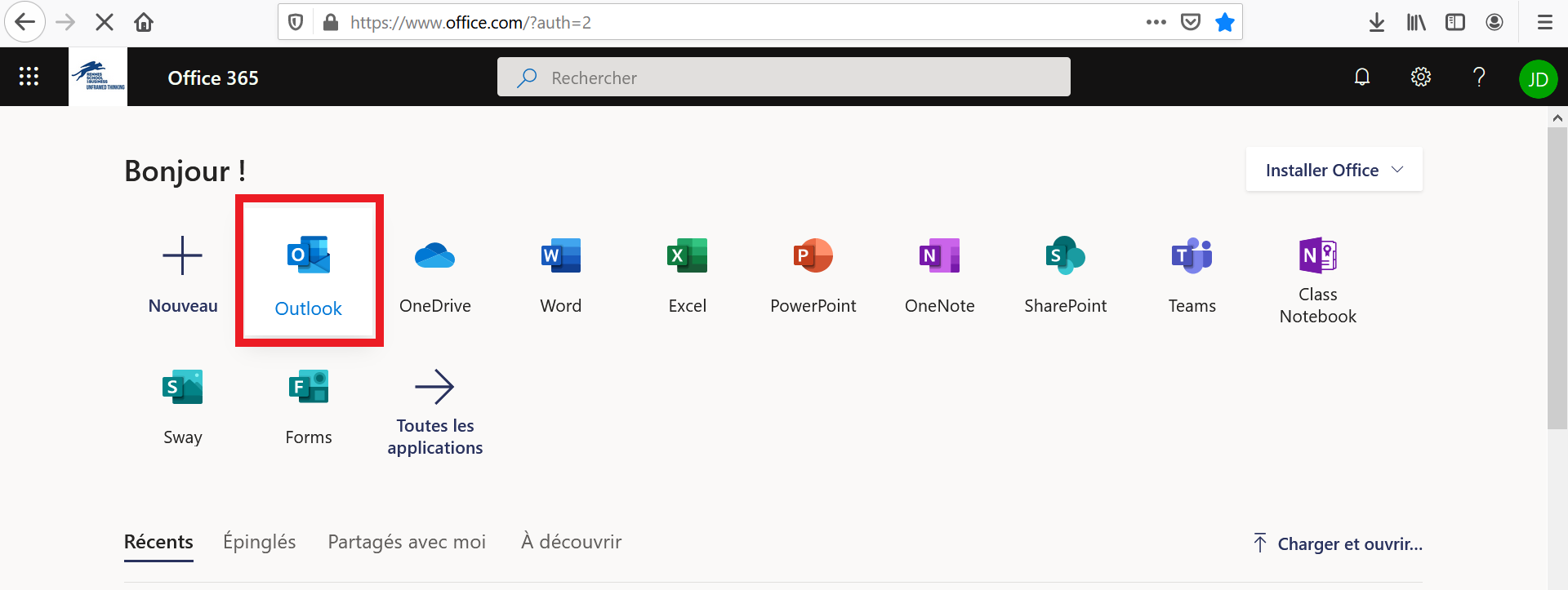Open the JD account avatar menu
Viewport: 1568px width, 590px height.
(1539, 79)
